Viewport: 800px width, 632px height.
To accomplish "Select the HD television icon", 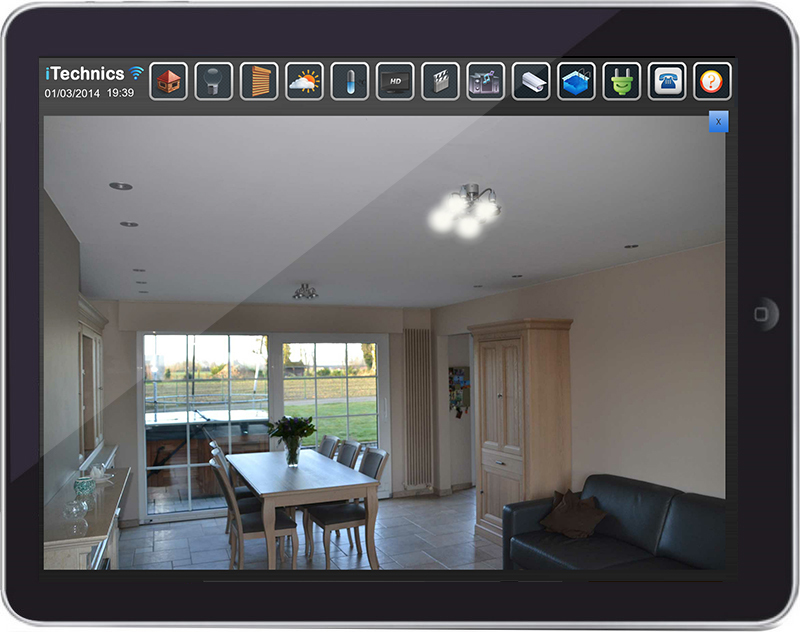I will pos(395,81).
